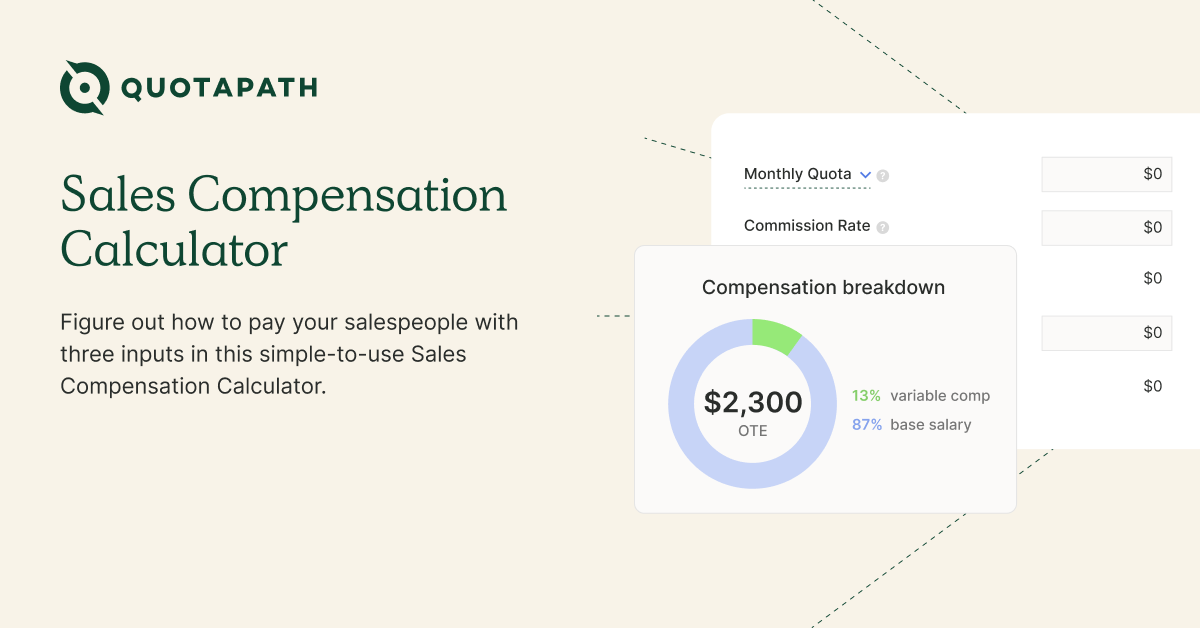Open the Monthly Quota selector label
The image size is (1200, 628).
pos(798,174)
